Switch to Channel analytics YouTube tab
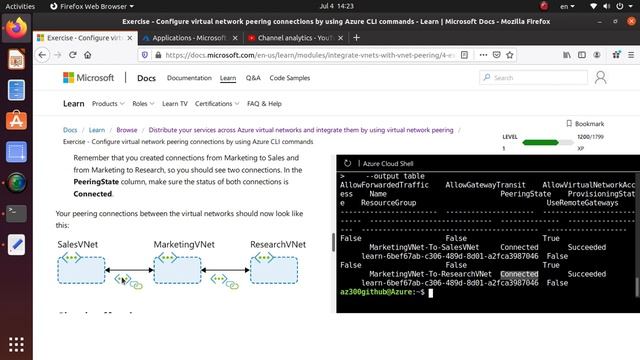 [x=295, y=38]
